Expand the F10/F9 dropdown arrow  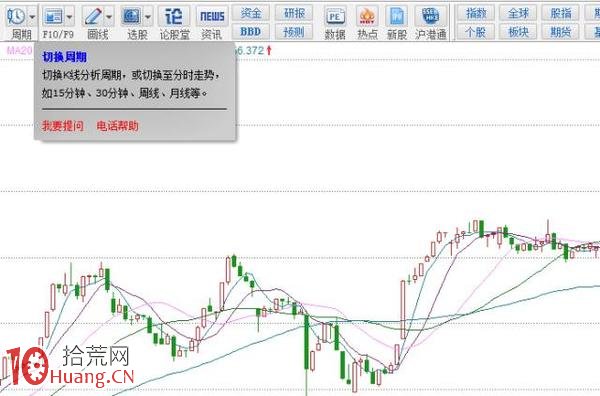(x=69, y=17)
